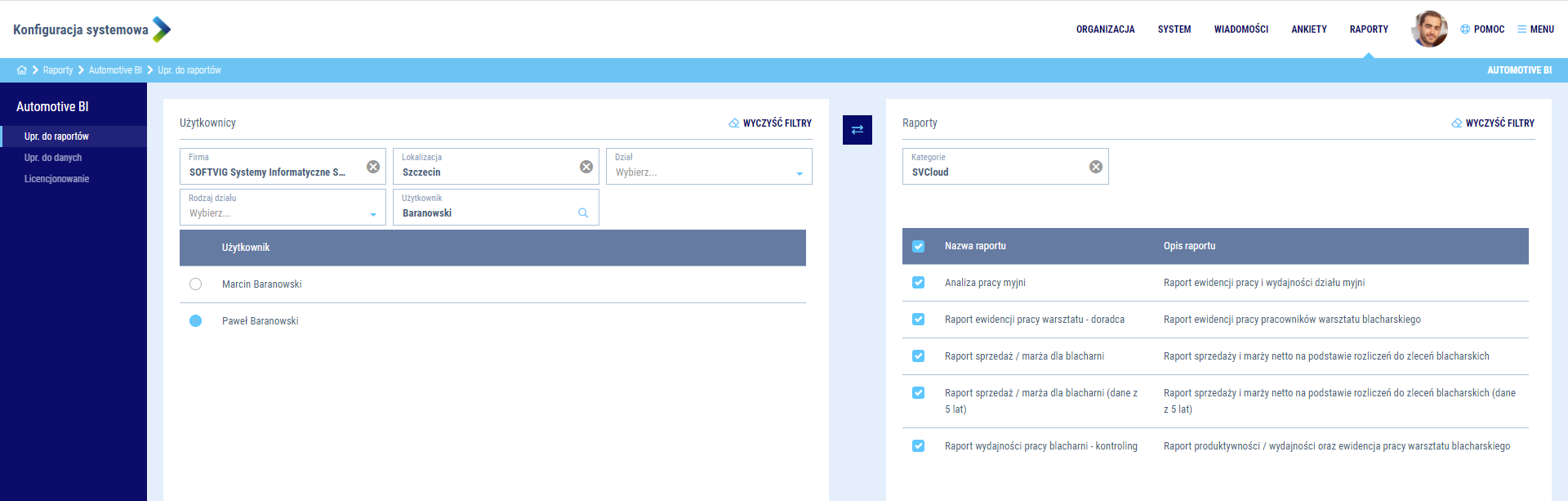
Task: Click the swap arrows transfer button
Action: 857,130
